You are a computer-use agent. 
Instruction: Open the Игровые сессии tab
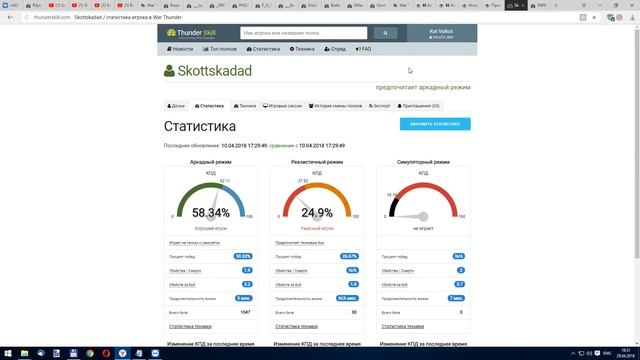click(282, 106)
